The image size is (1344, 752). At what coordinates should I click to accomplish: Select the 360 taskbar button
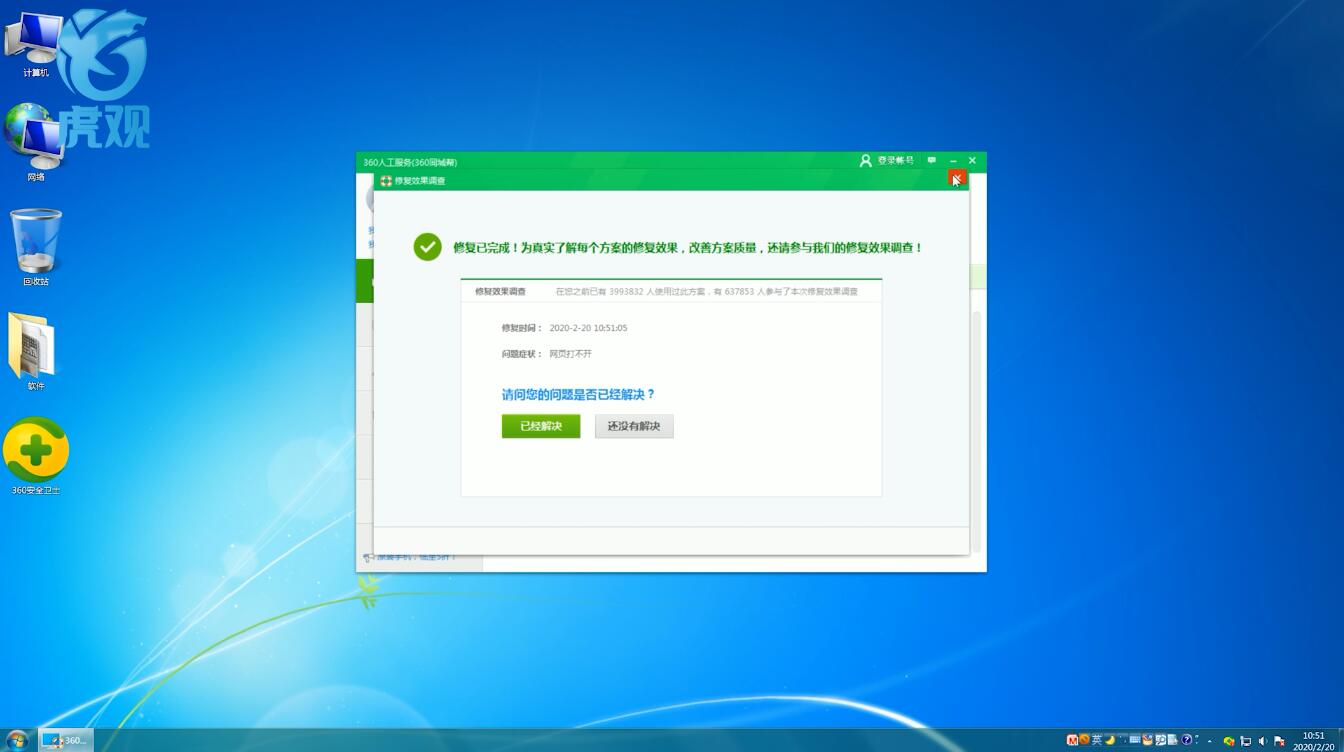click(x=65, y=740)
